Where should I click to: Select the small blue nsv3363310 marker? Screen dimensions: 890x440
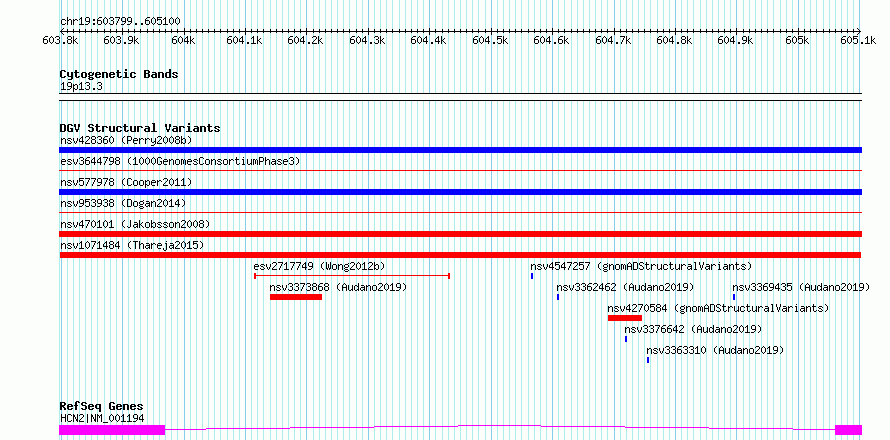(648, 360)
